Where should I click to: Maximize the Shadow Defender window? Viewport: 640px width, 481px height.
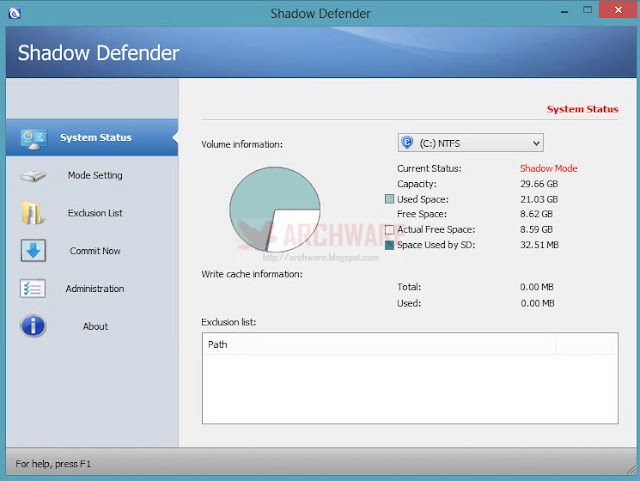[x=587, y=10]
